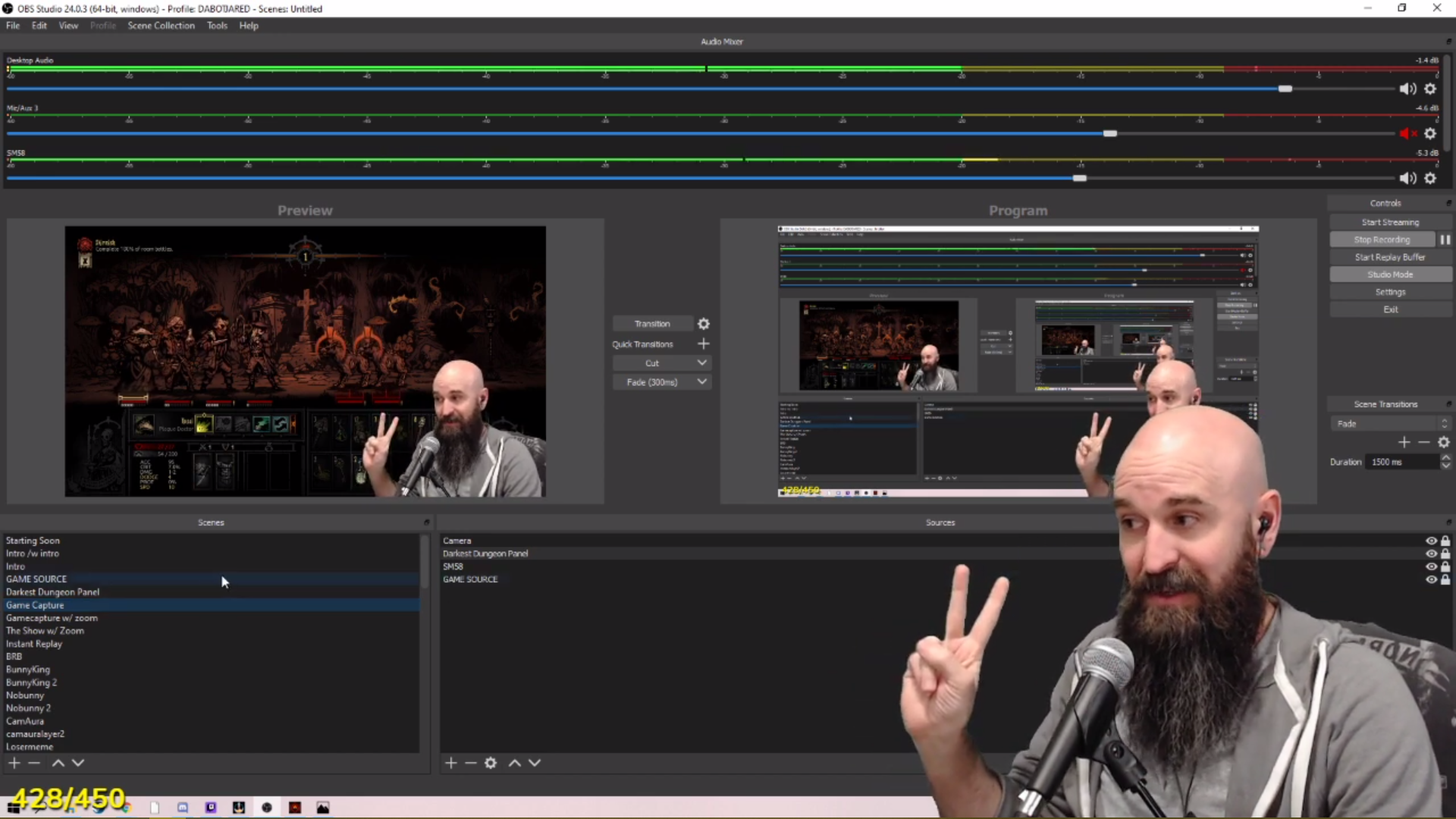Open the Tools menu
Image resolution: width=1456 pixels, height=819 pixels.
pyautogui.click(x=217, y=26)
